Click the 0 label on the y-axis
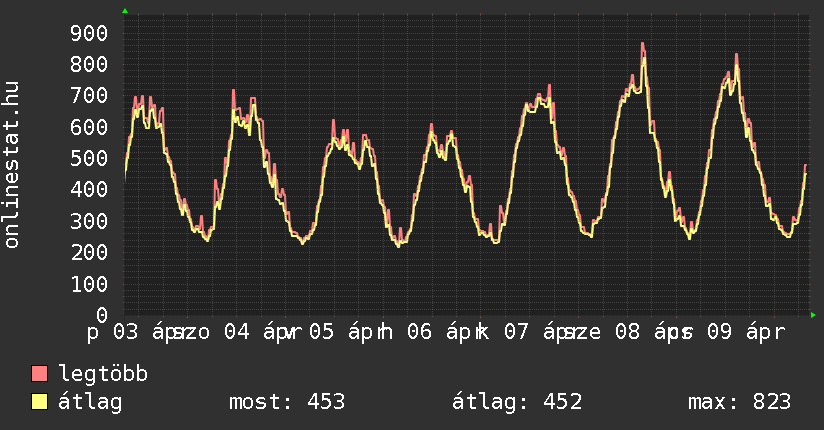Viewport: 824px width, 430px height. pos(101,316)
